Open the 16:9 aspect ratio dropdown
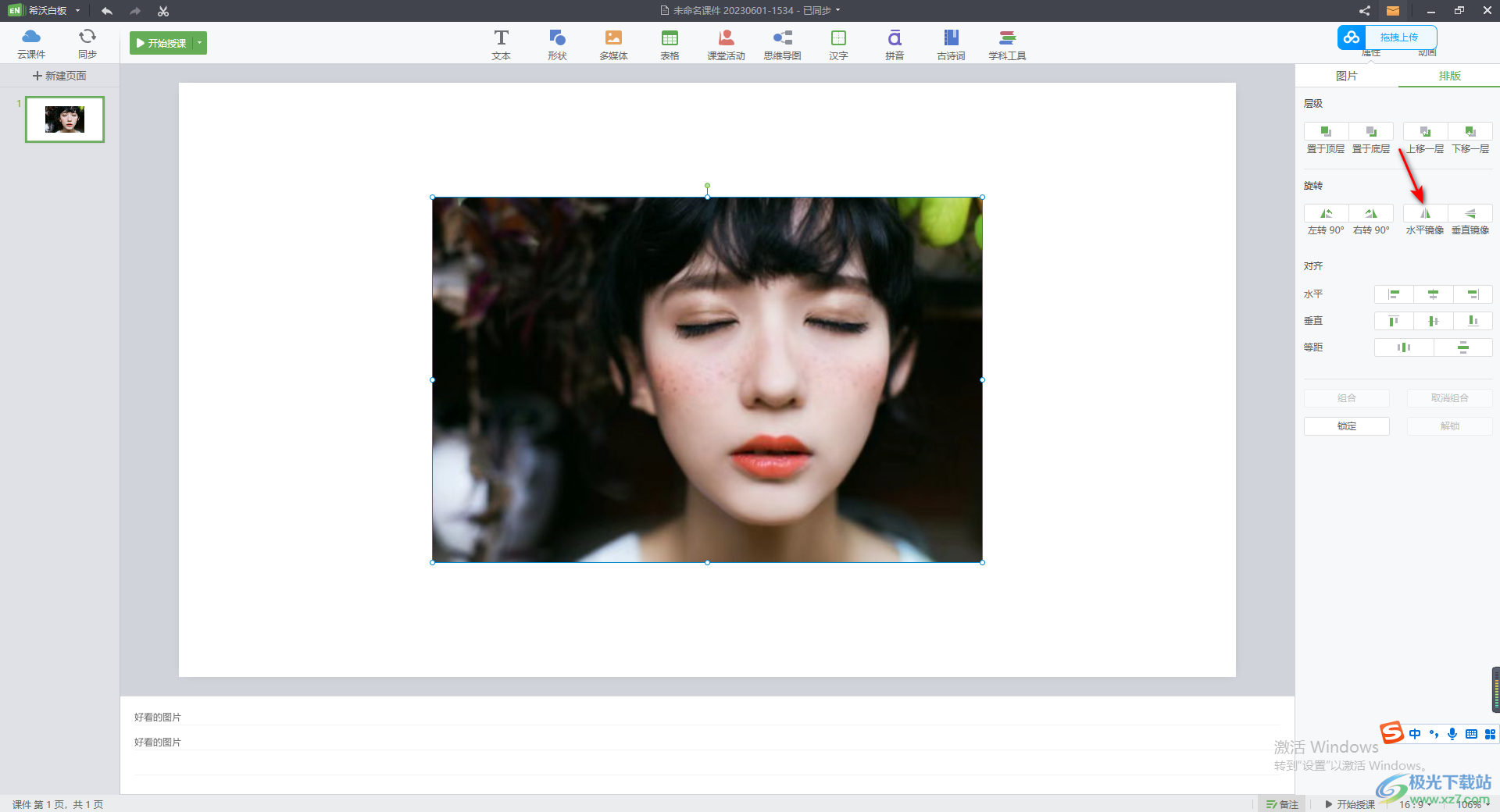The height and width of the screenshot is (812, 1500). pyautogui.click(x=1415, y=805)
